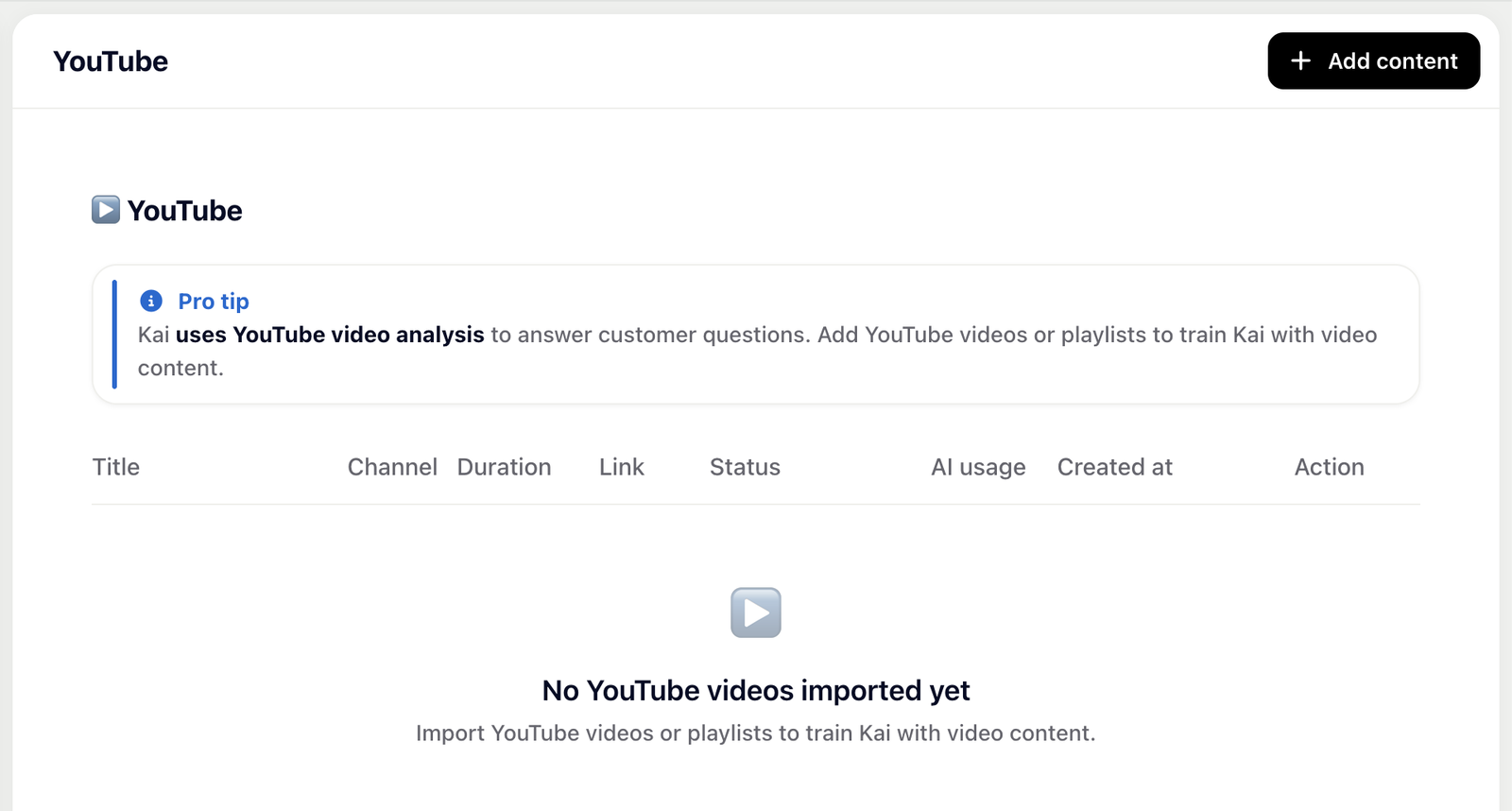Click the Link column header
Image resolution: width=1512 pixels, height=811 pixels.
click(622, 467)
